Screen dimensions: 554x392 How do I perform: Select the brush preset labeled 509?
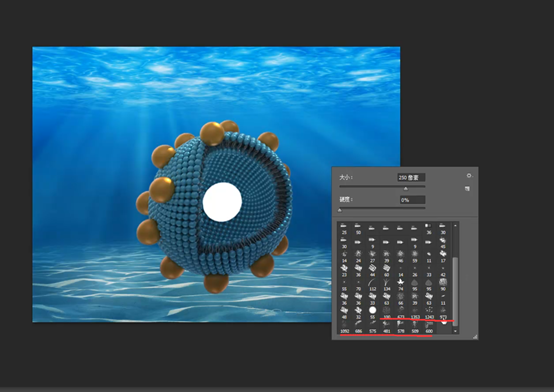point(415,327)
